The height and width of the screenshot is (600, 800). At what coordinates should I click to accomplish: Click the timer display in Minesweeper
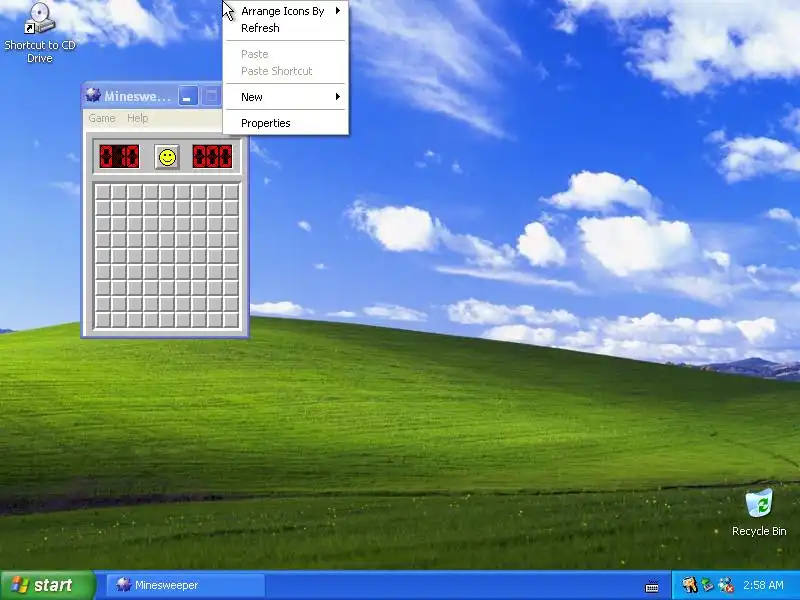pyautogui.click(x=212, y=157)
